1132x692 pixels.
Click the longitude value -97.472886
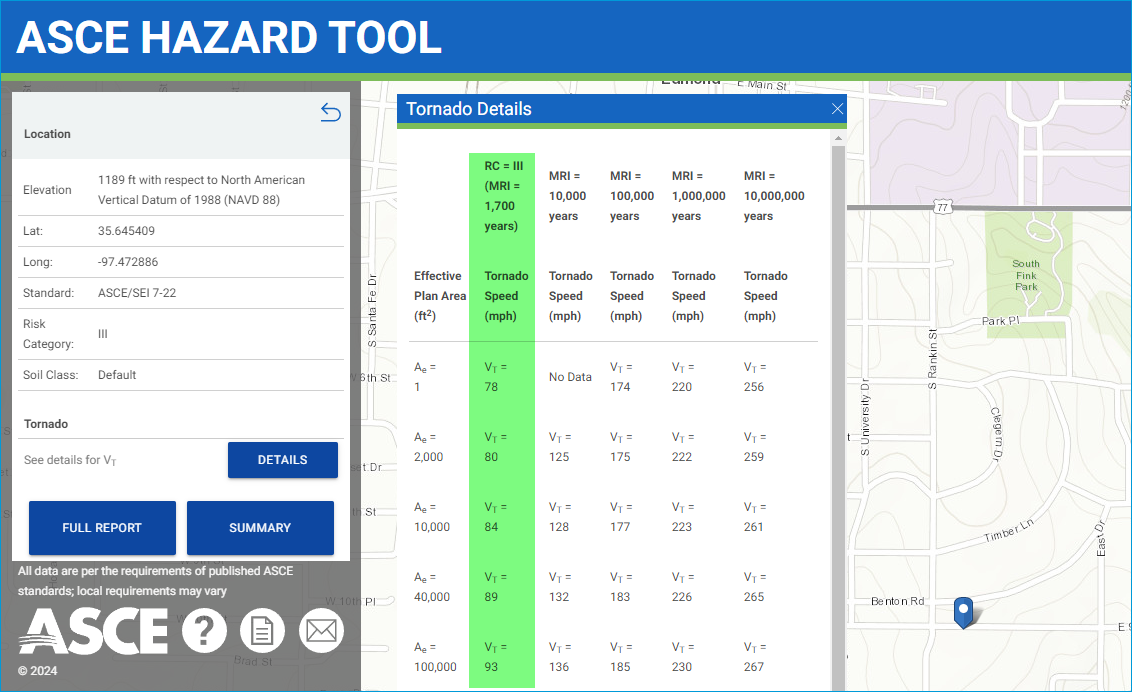(128, 262)
